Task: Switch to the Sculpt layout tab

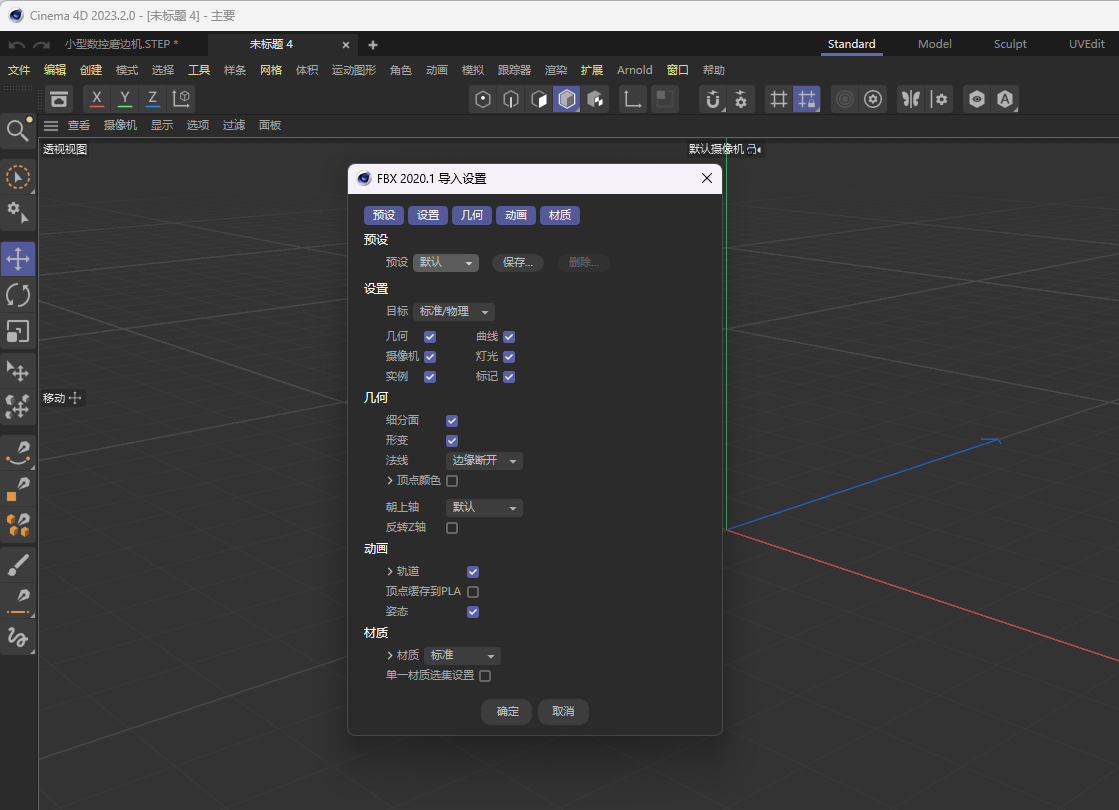Action: point(1010,44)
